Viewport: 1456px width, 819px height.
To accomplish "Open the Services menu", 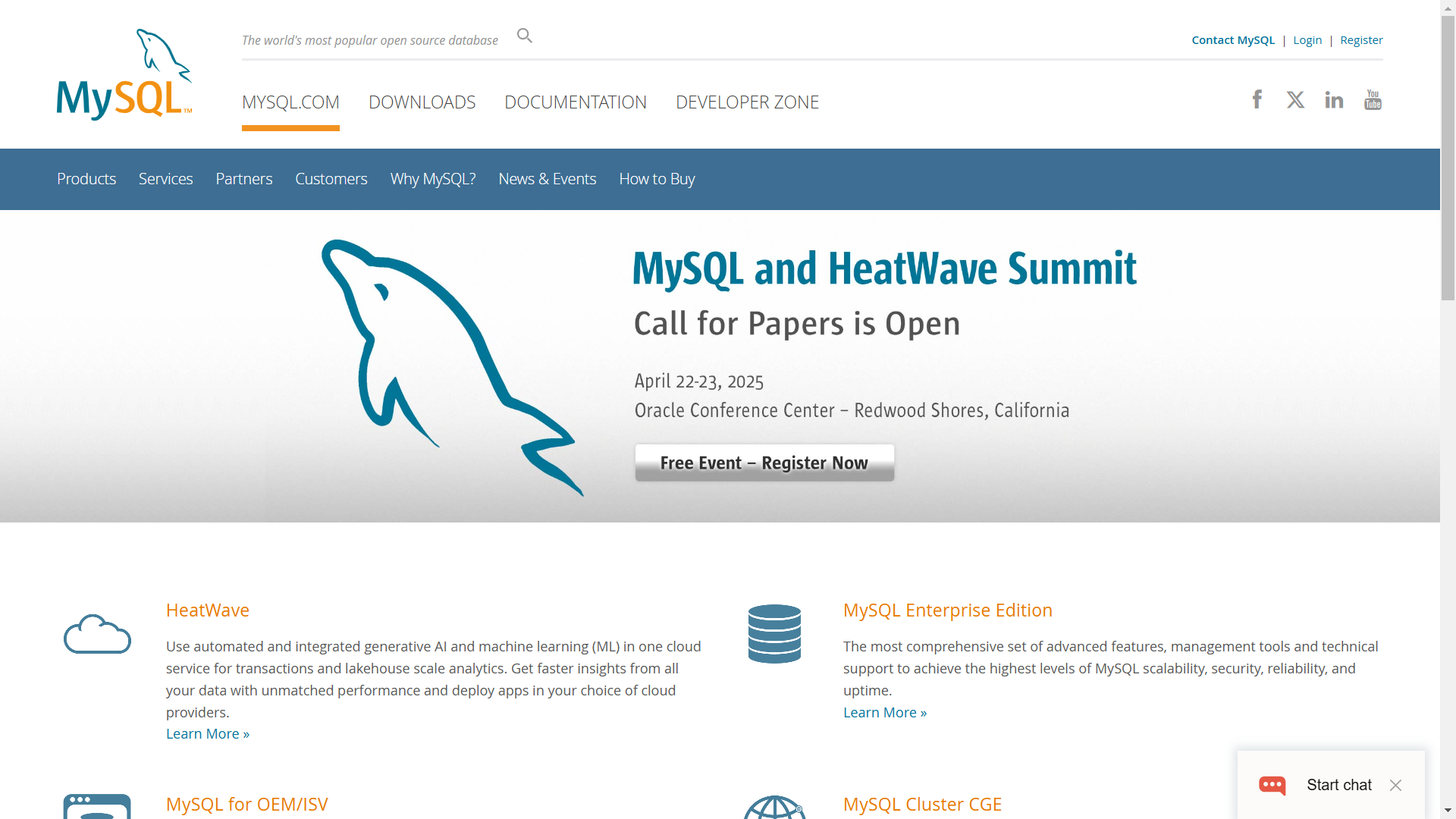I will (165, 179).
